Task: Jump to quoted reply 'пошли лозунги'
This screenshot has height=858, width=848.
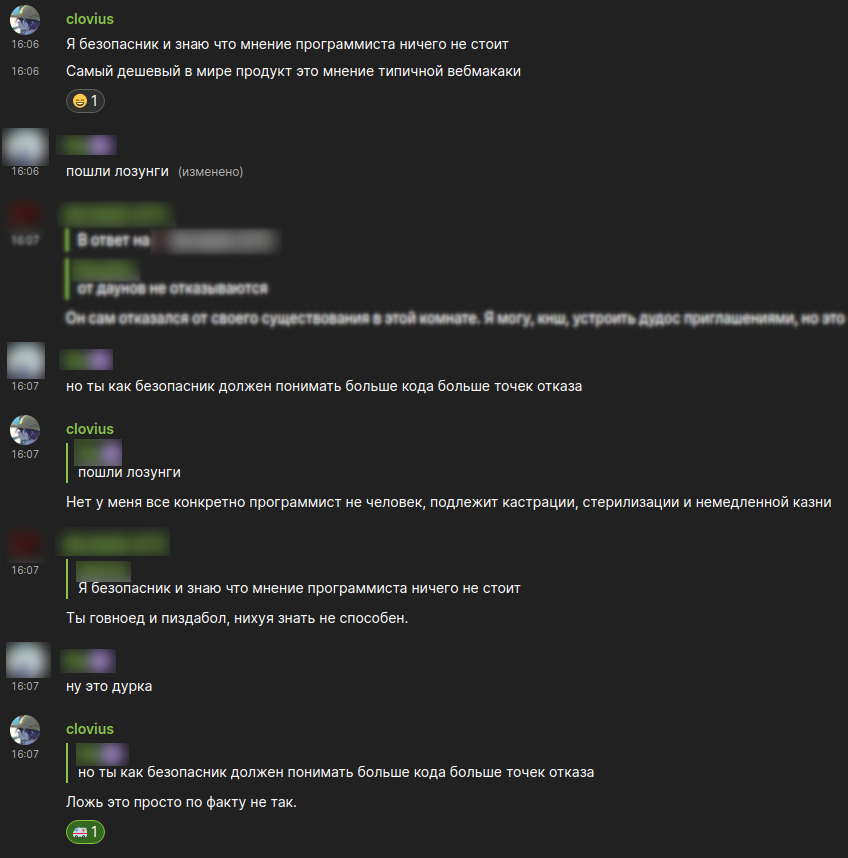Action: [129, 472]
